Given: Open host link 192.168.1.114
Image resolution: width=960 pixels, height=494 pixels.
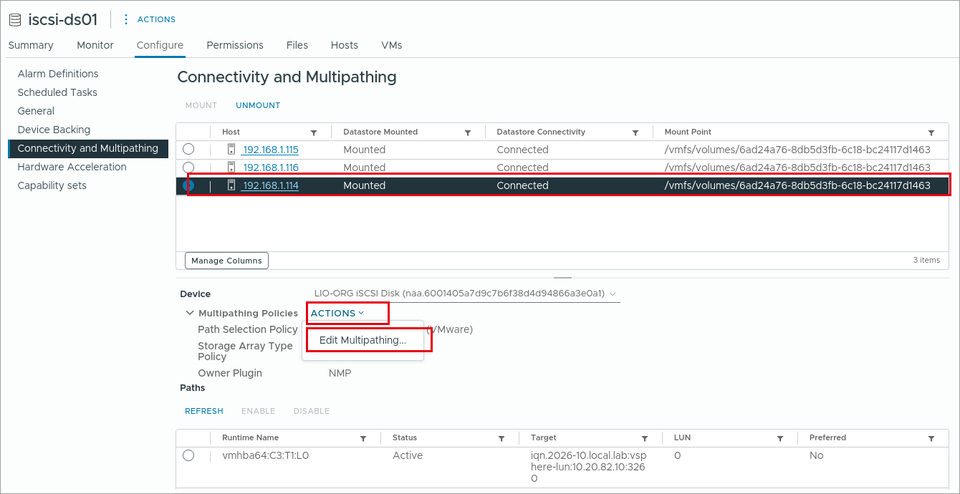Looking at the screenshot, I should pos(270,185).
